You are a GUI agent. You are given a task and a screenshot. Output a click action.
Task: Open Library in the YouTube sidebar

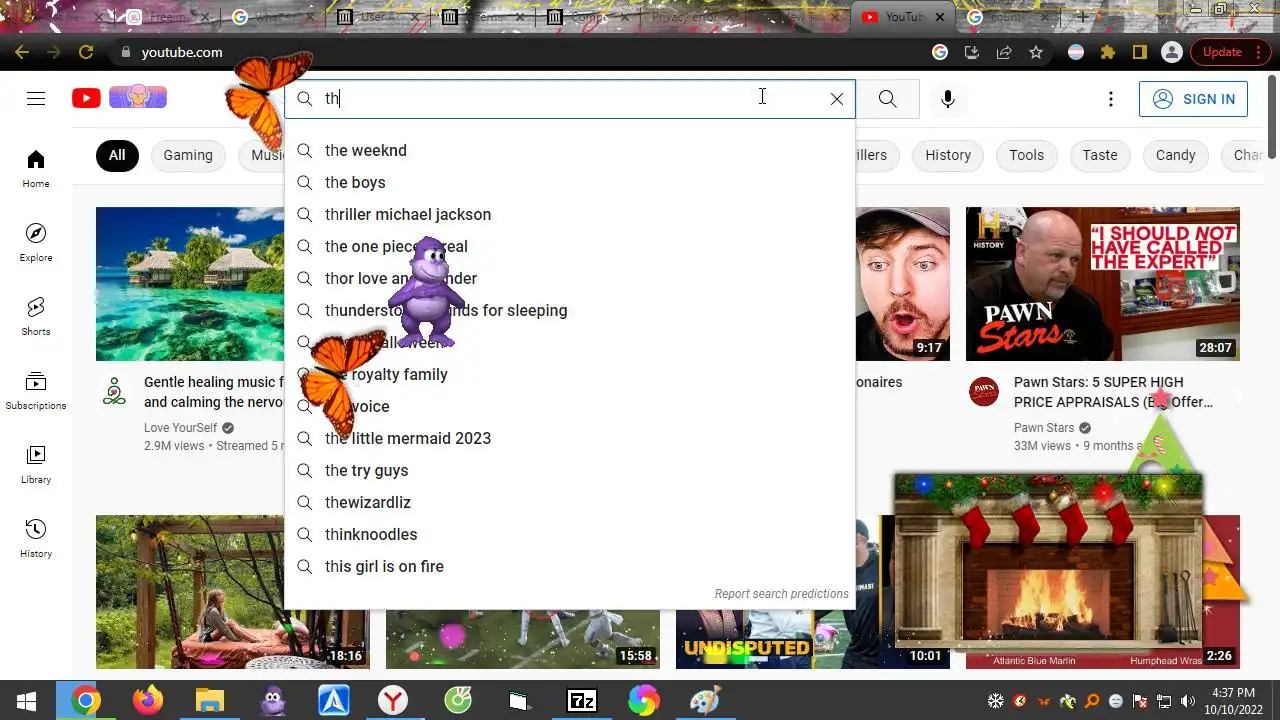tap(36, 464)
